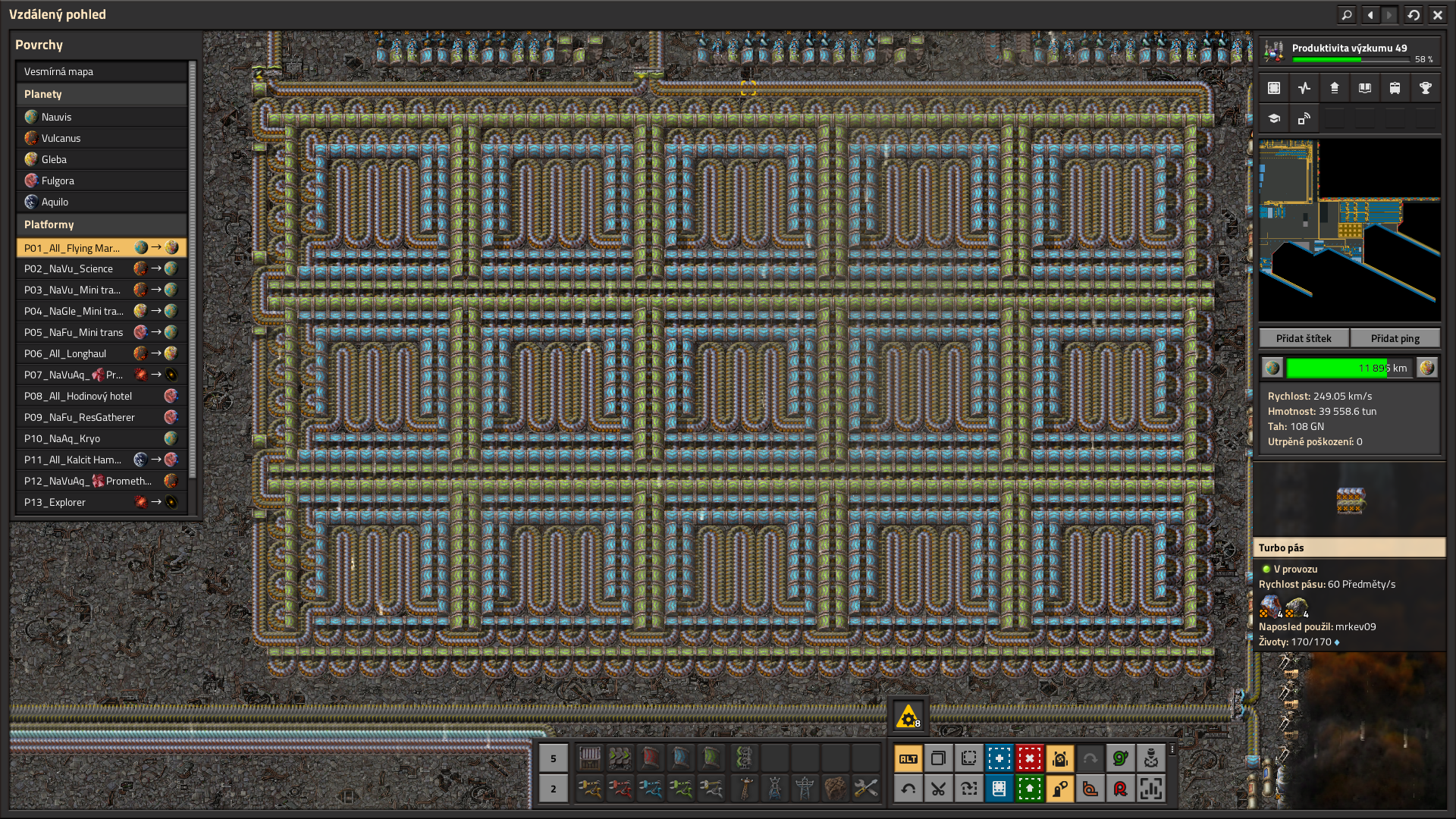
Task: Click the Turbo pás entity preview
Action: (1349, 500)
